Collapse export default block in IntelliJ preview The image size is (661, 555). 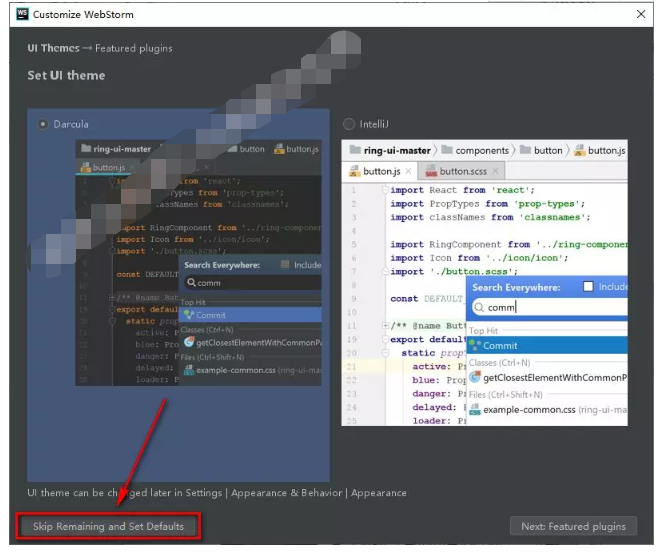pyautogui.click(x=385, y=339)
